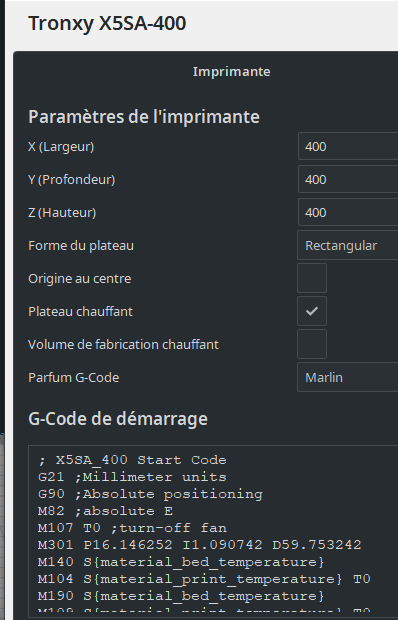
Task: Click the '; X5SA_400 Start Code' comment line
Action: [x=132, y=460]
